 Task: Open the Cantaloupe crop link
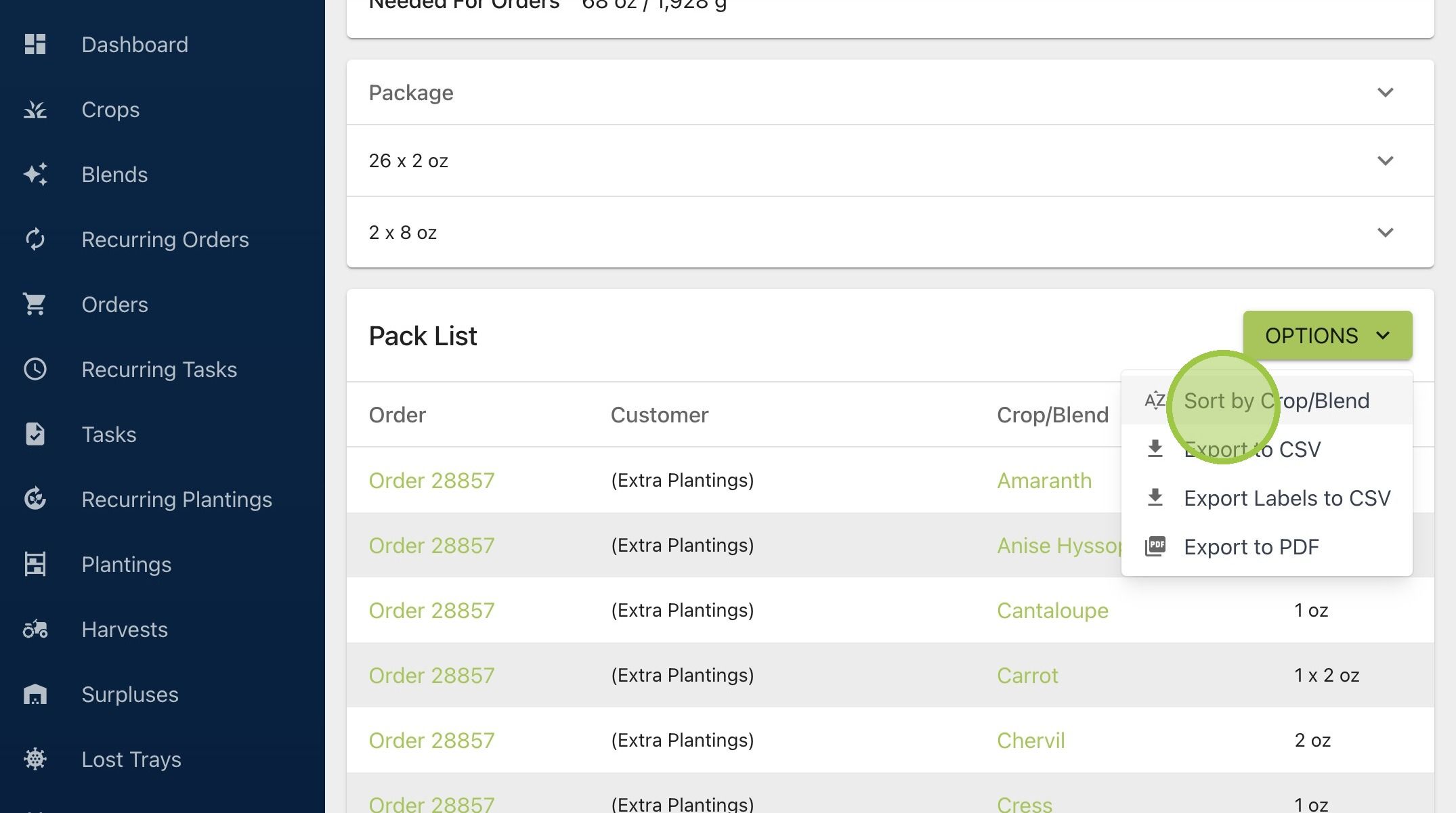[1052, 611]
